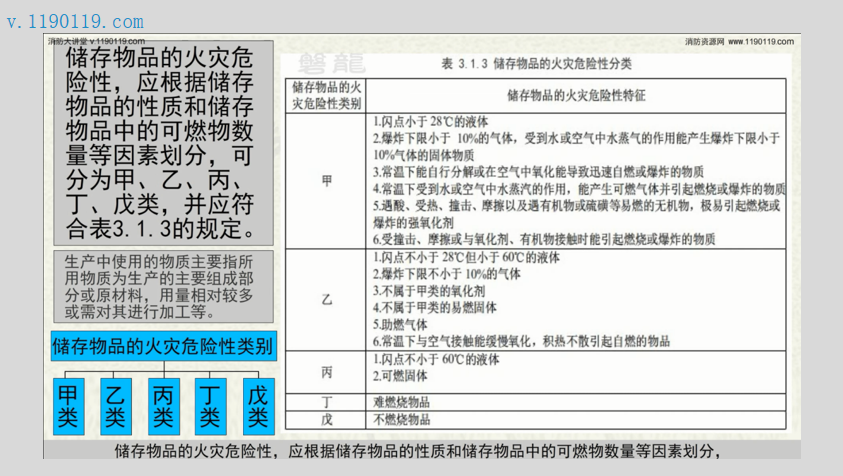Screen dimensions: 843x476
Task: Select the 丁类 blue box
Action: point(210,406)
